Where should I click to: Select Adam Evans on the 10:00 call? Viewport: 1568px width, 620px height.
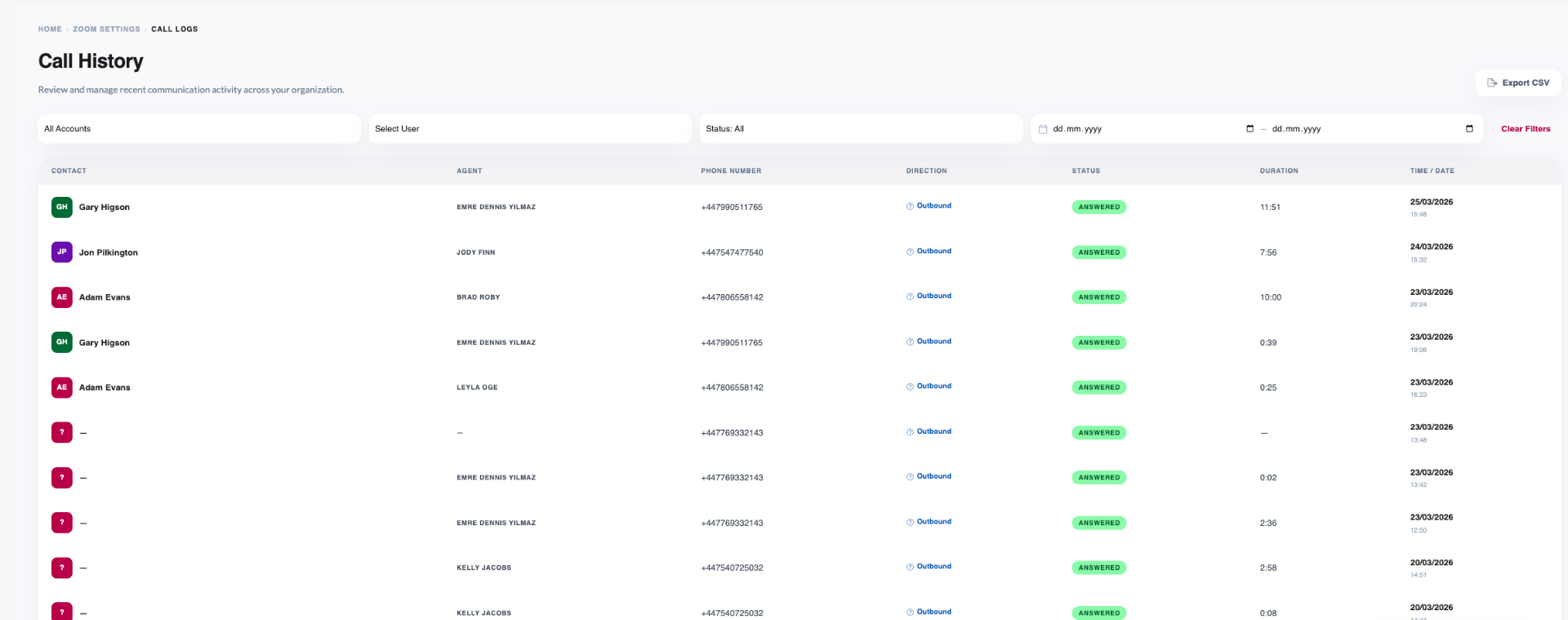pyautogui.click(x=105, y=297)
